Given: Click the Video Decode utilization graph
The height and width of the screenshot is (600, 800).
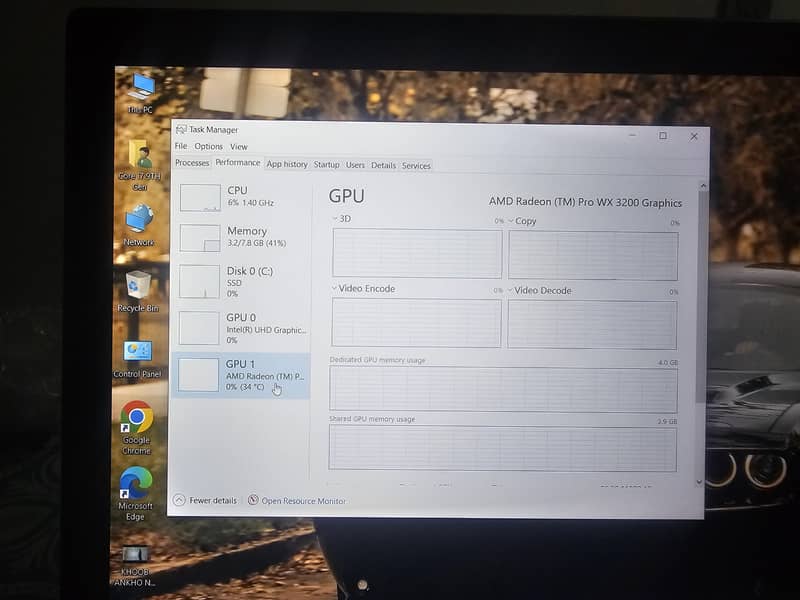Looking at the screenshot, I should 592,325.
